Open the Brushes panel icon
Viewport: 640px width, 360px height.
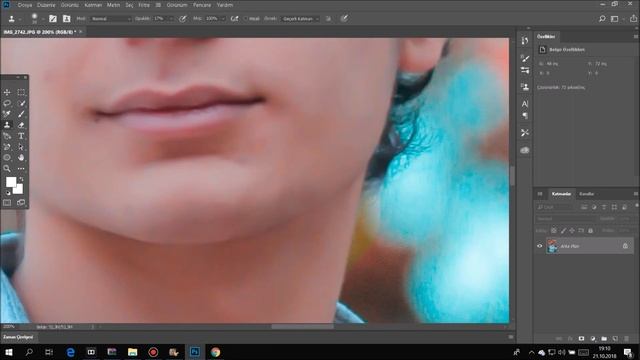(525, 58)
